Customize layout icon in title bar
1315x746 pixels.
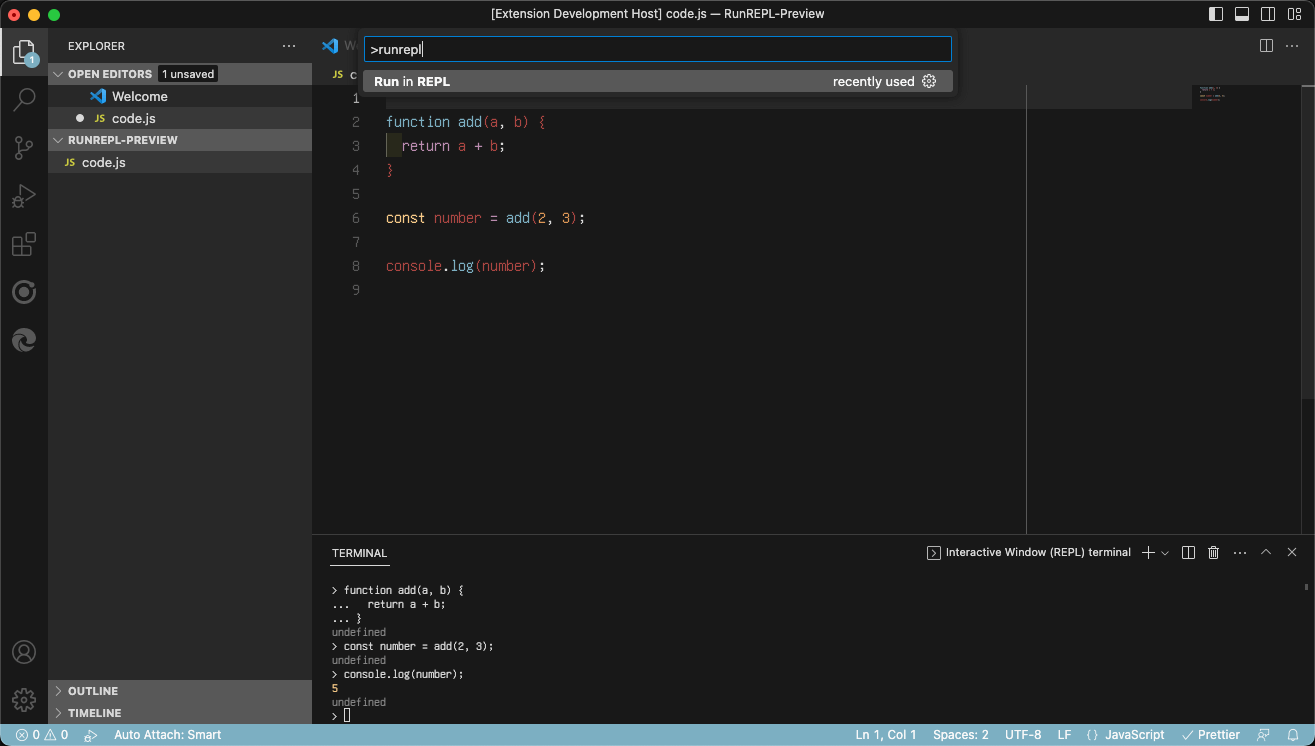click(x=1294, y=14)
